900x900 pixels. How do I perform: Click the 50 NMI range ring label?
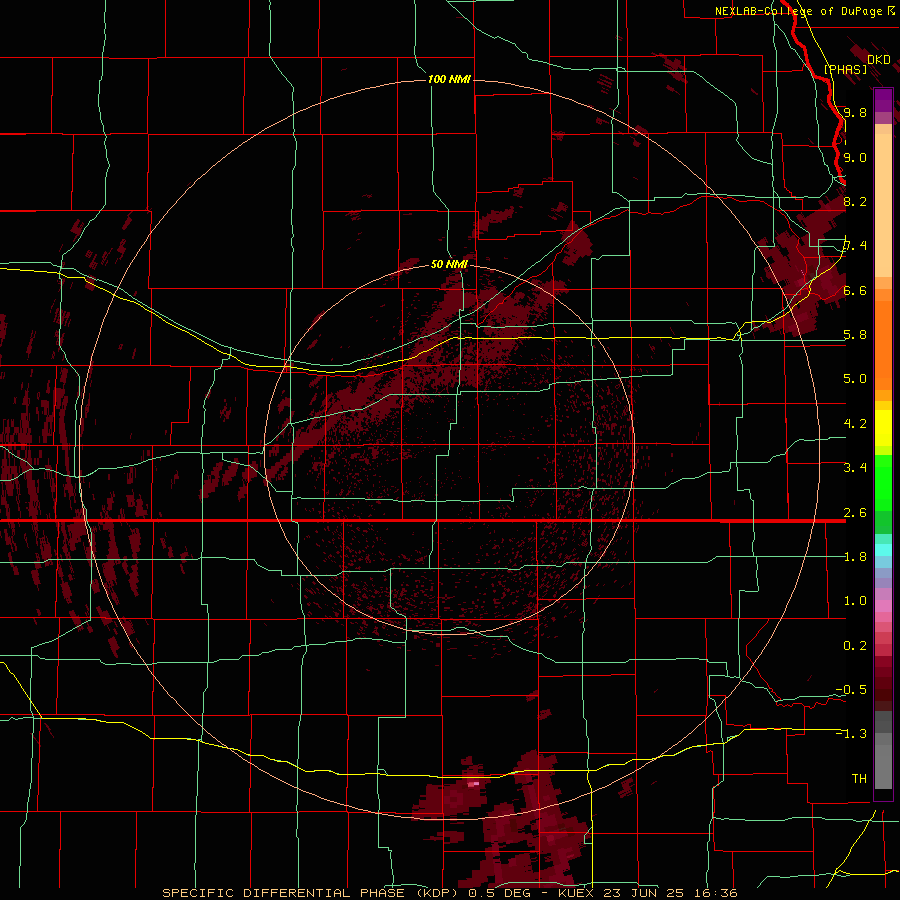(x=449, y=264)
